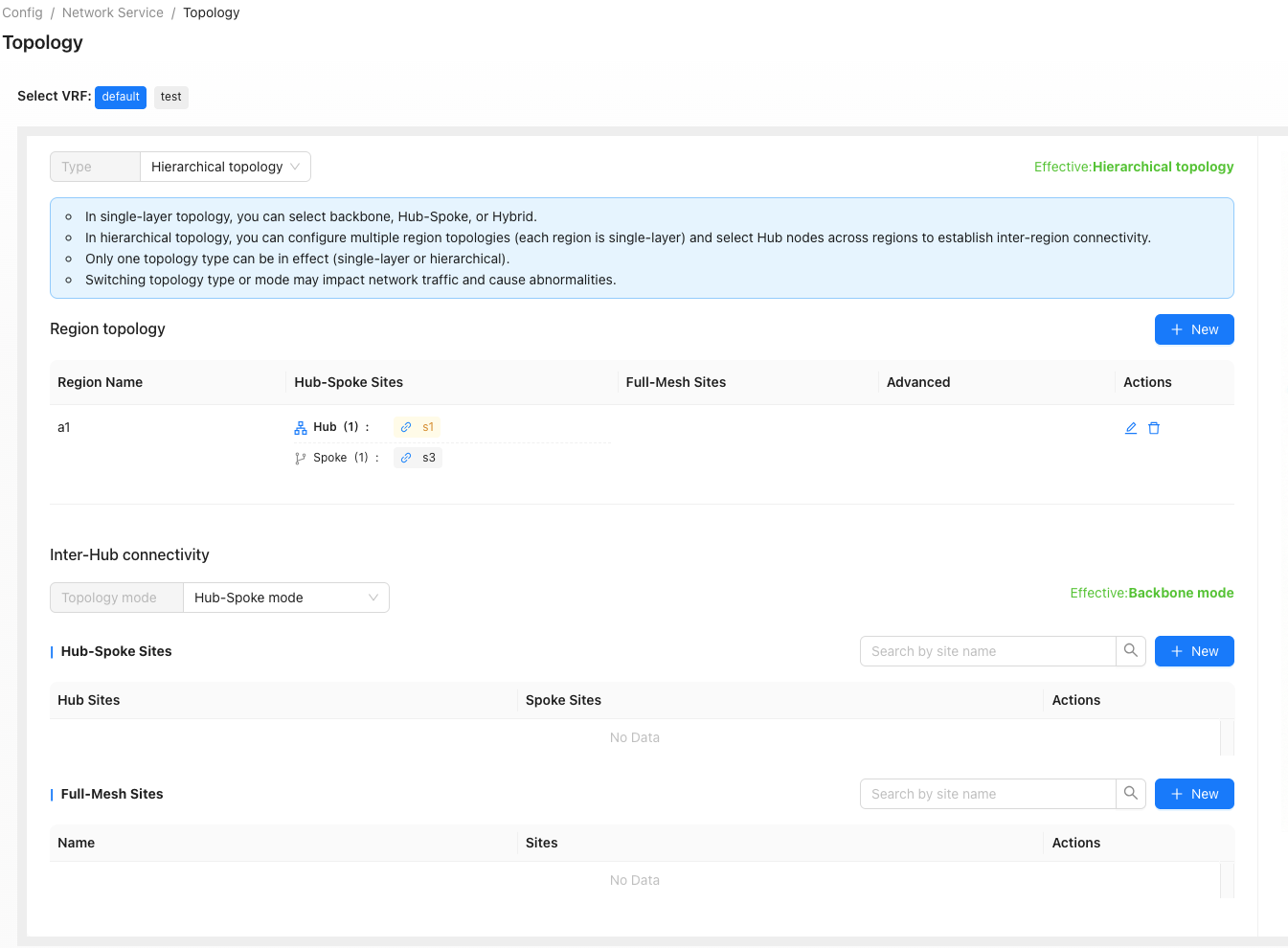Click info note 'In hierarchical topology'
This screenshot has width=1288, height=948.
coord(618,237)
